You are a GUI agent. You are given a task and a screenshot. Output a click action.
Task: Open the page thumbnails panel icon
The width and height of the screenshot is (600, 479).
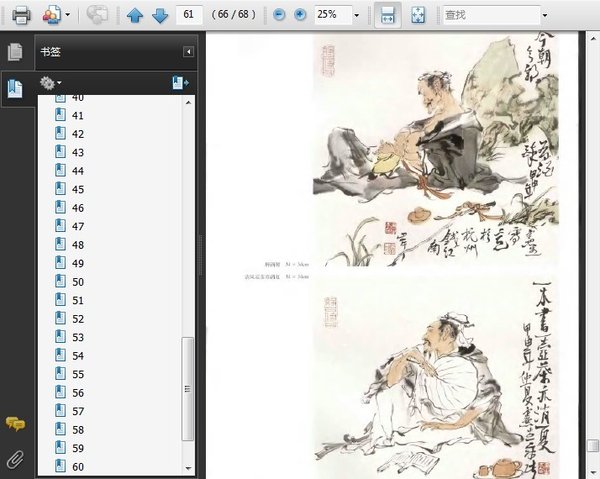coord(15,52)
